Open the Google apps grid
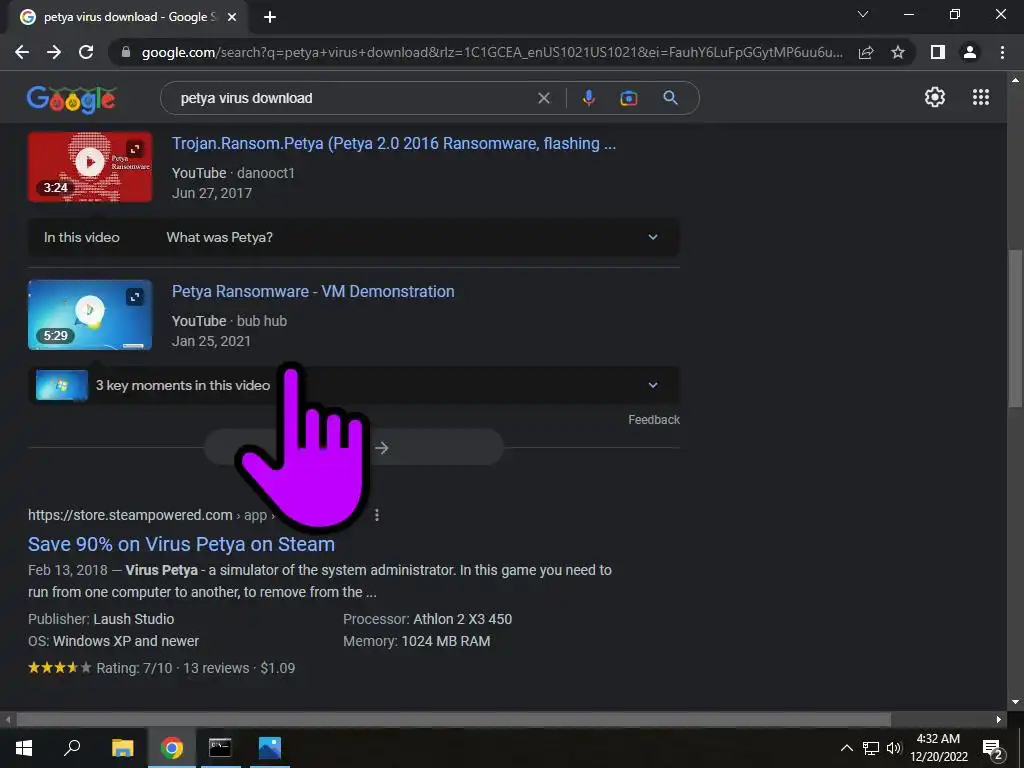1024x768 pixels. pos(981,97)
